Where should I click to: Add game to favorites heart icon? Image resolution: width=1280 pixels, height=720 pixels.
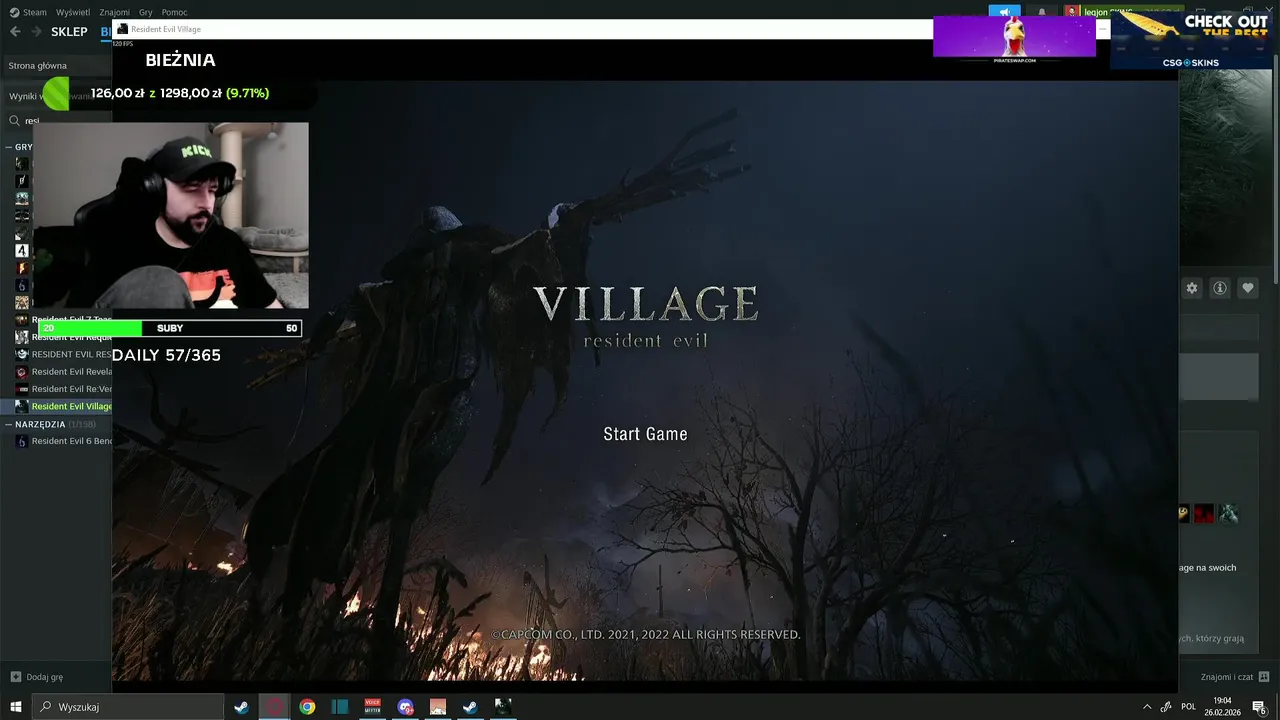tap(1248, 288)
